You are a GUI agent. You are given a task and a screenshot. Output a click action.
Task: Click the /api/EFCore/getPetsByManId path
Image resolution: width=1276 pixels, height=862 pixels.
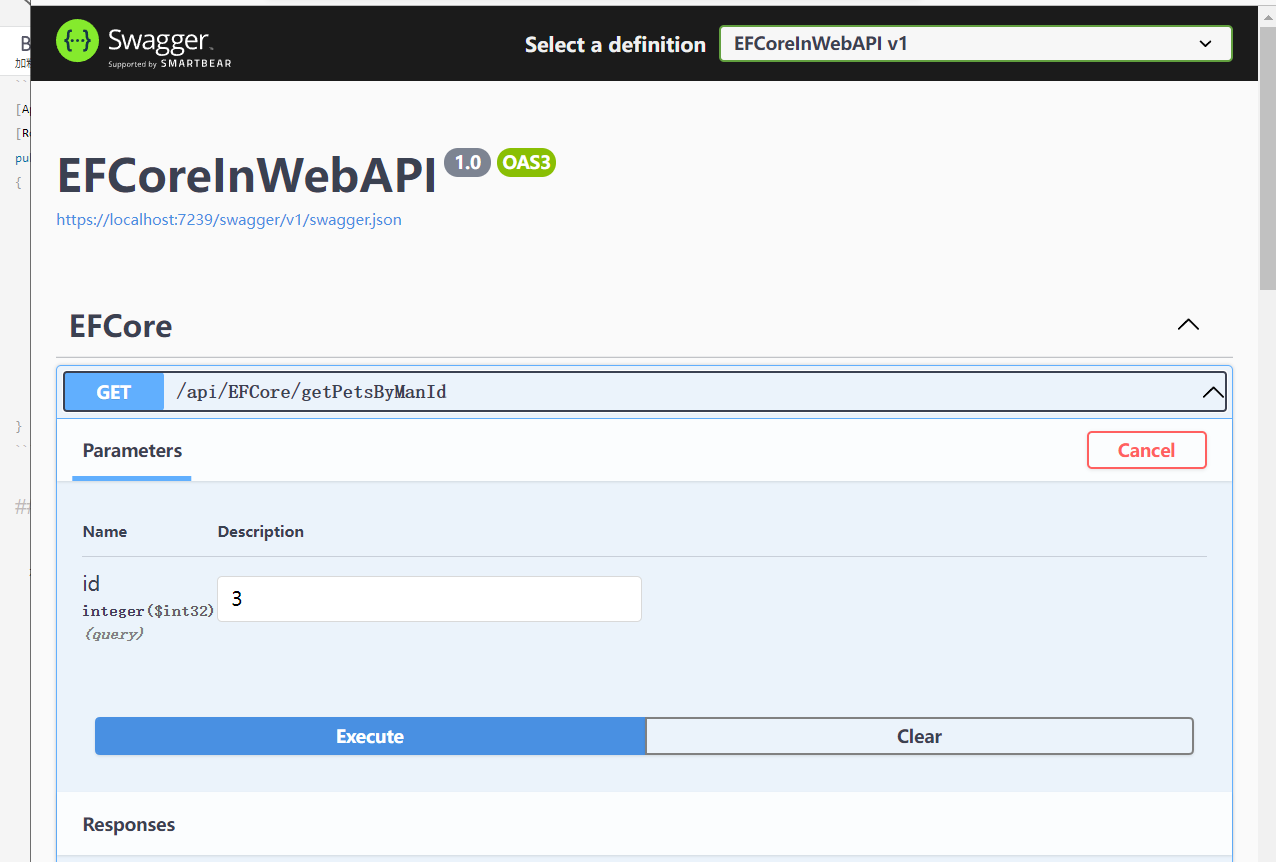pos(311,392)
